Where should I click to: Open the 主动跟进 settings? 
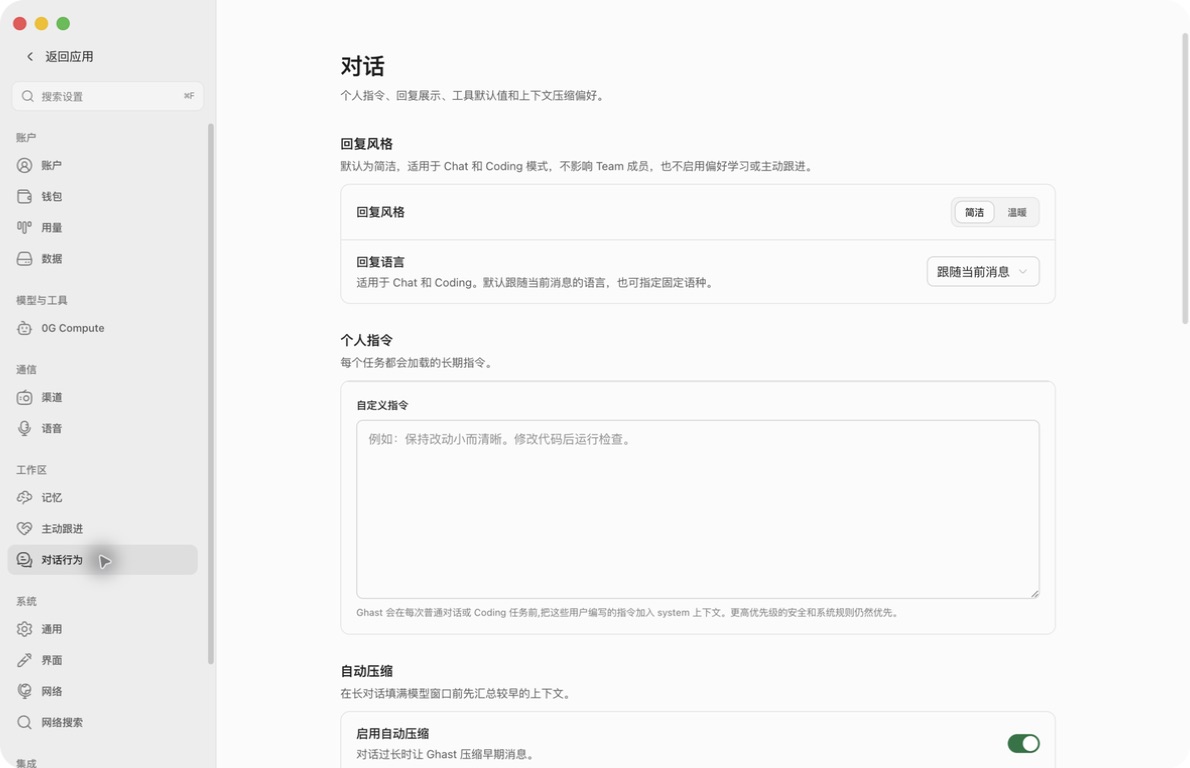[102, 529]
